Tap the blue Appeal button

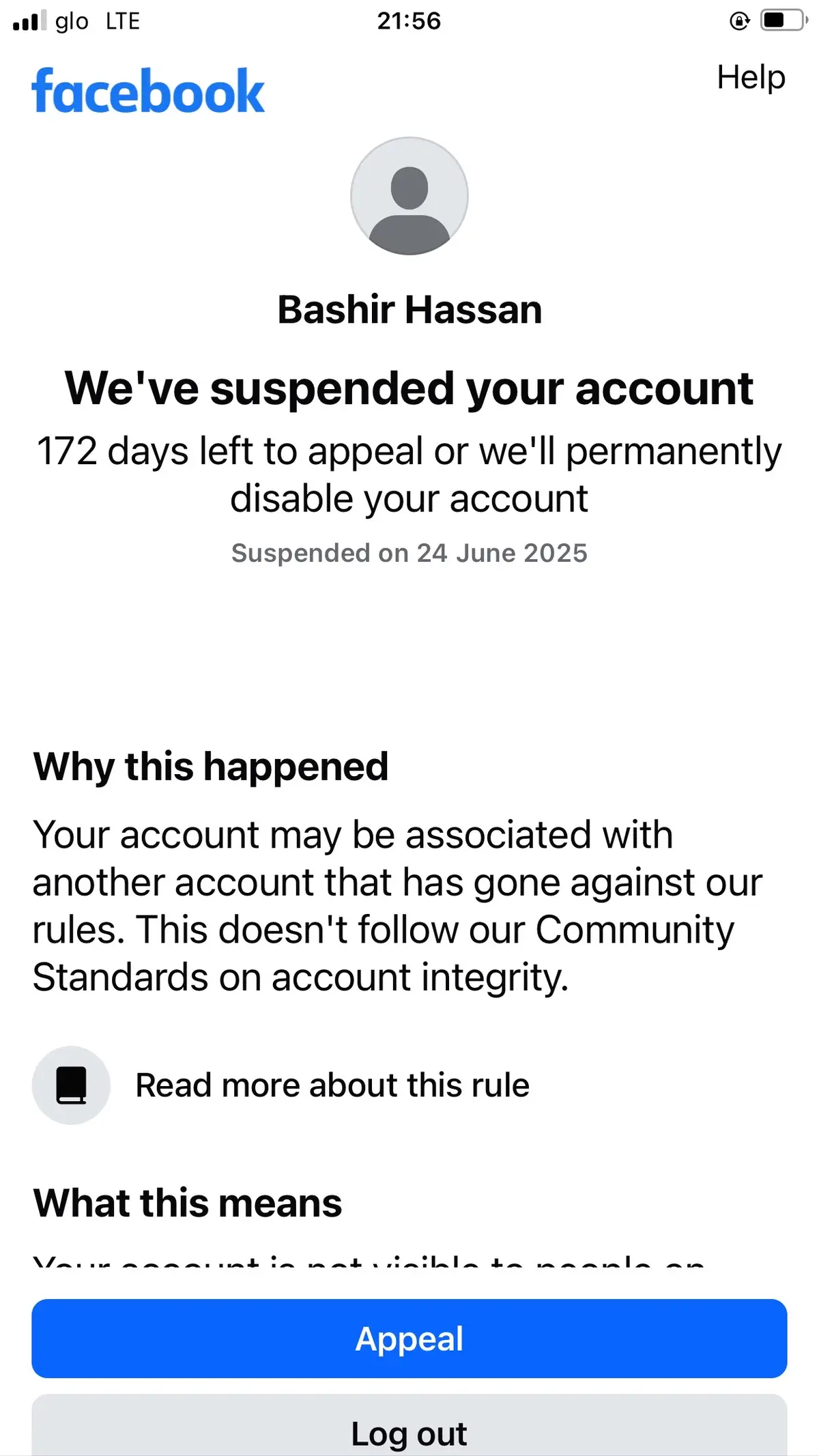pyautogui.click(x=409, y=1338)
